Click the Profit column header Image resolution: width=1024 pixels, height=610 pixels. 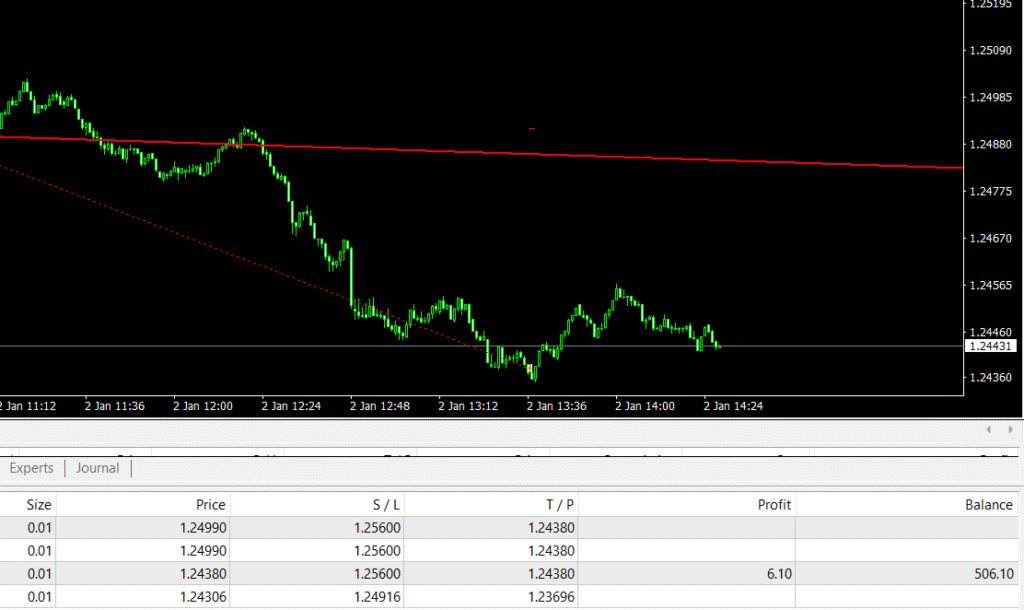tap(774, 505)
